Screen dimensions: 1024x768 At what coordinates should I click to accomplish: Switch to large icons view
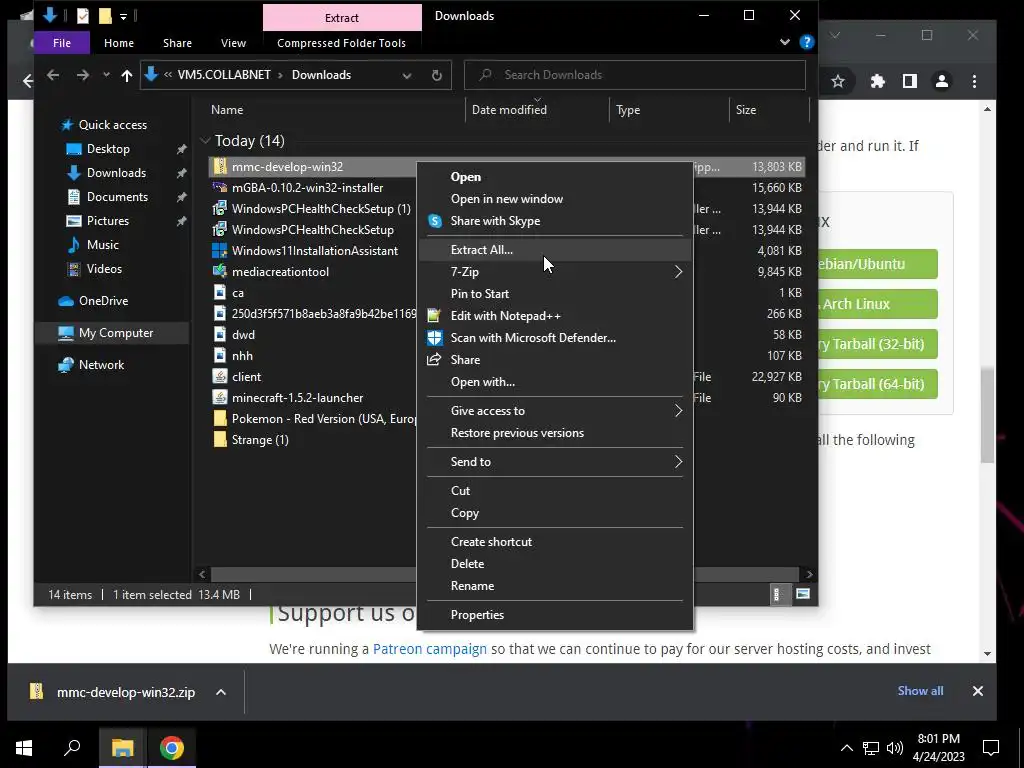coord(803,594)
